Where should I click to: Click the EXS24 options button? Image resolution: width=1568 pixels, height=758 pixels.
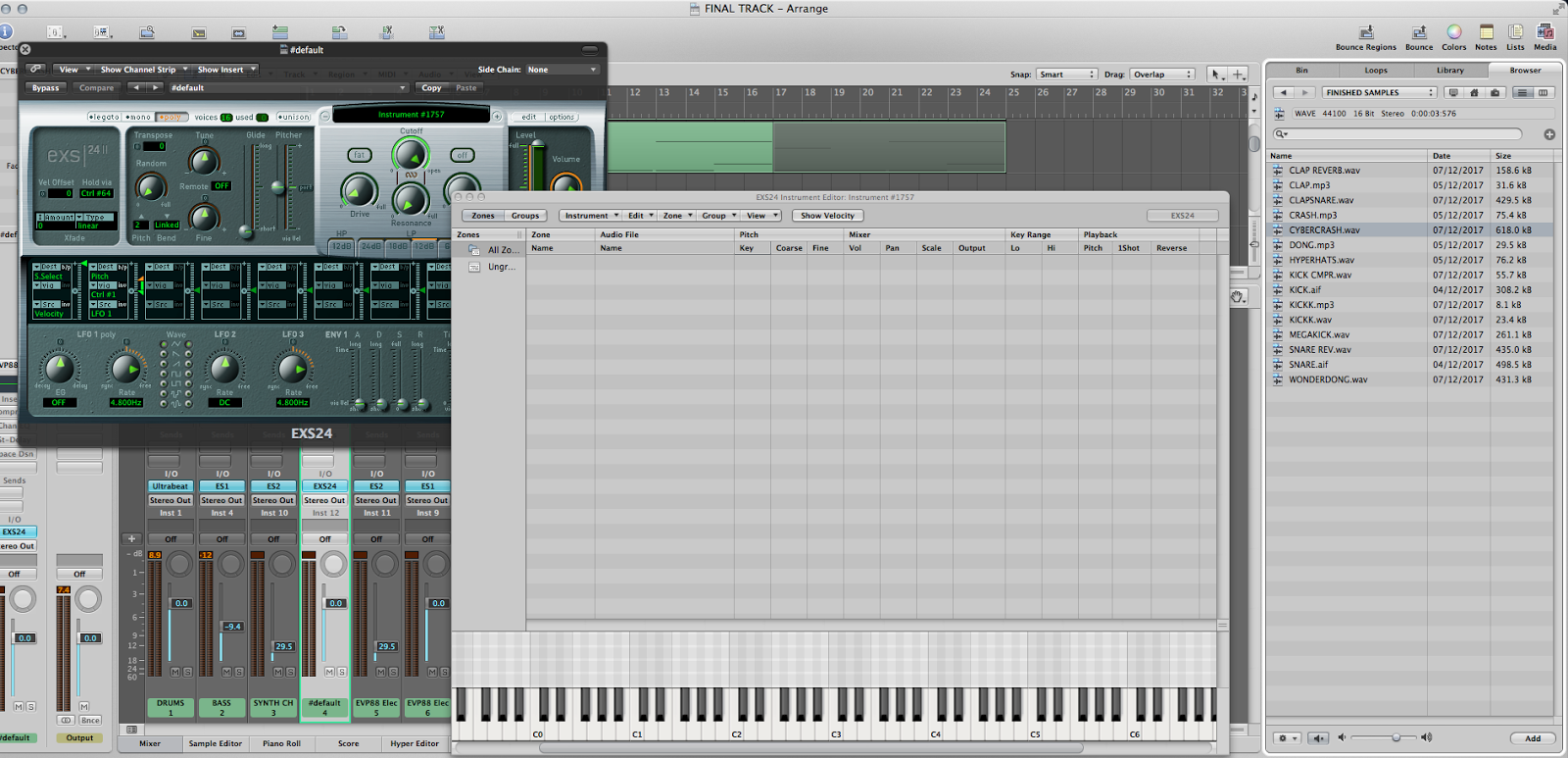[562, 117]
